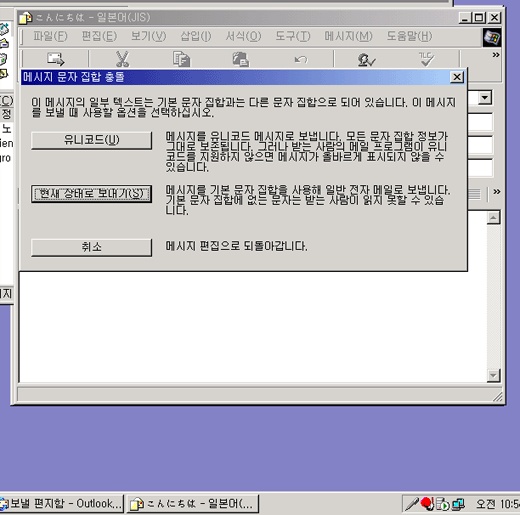Click the 취소 cancel button
Viewport: 520px width, 515px height.
click(x=91, y=247)
